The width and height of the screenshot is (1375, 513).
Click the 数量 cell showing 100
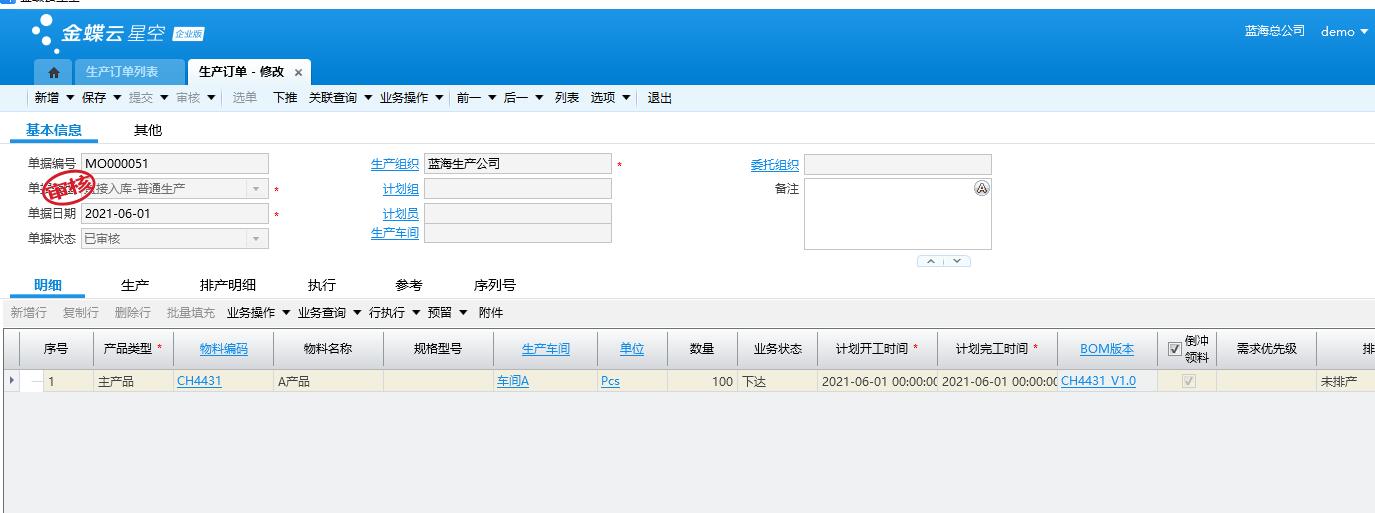(703, 381)
